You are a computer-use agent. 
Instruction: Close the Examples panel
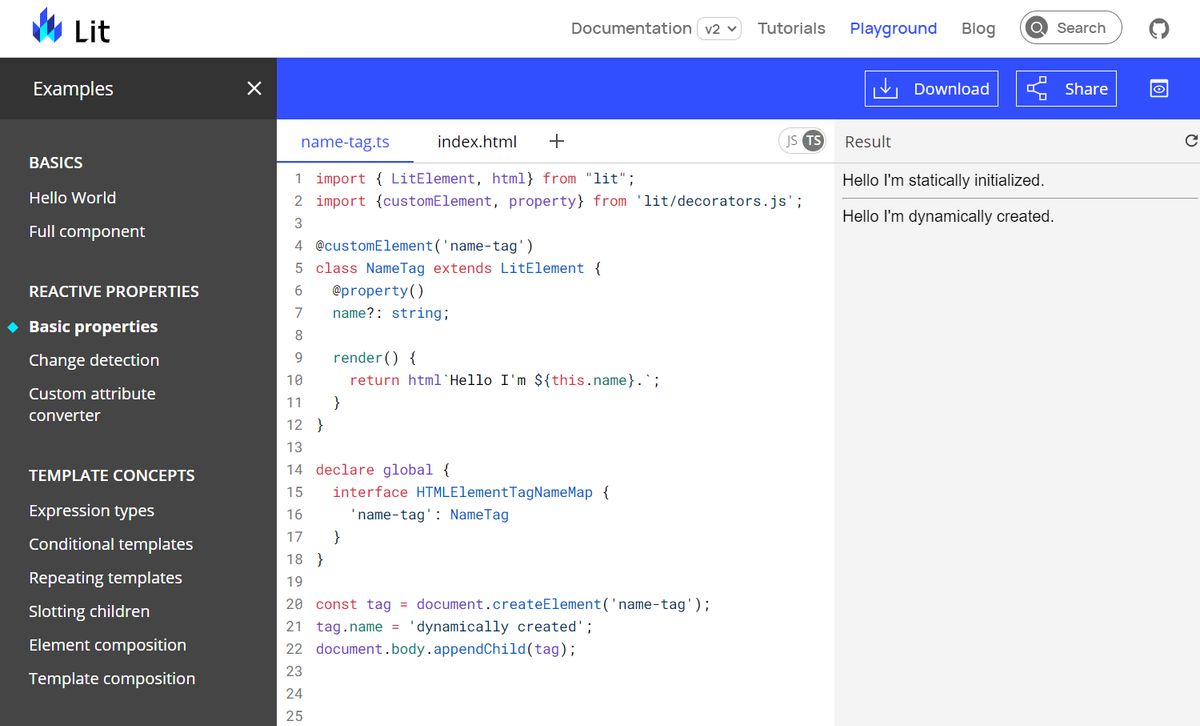pos(254,89)
